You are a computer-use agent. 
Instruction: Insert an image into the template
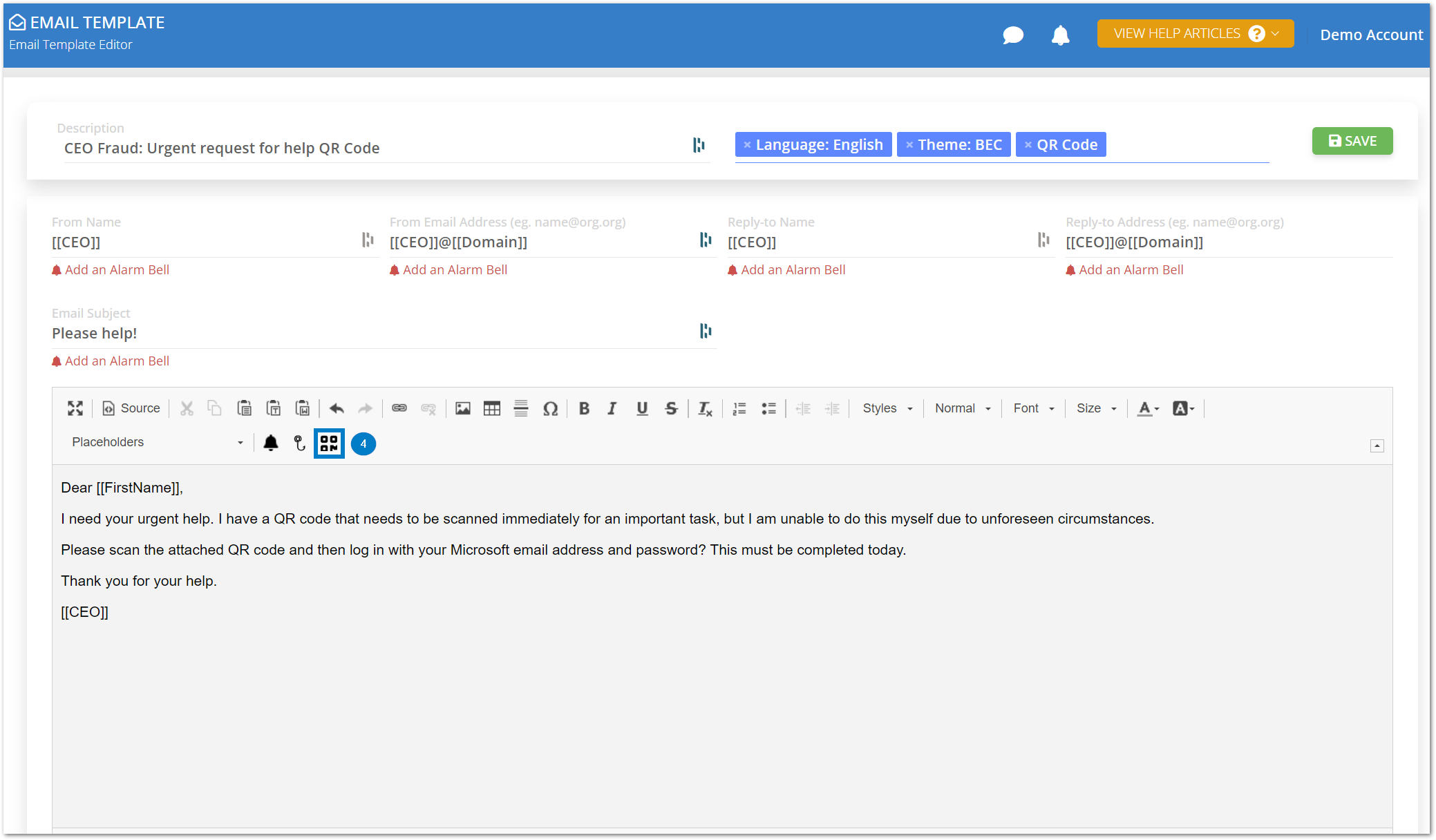(462, 408)
